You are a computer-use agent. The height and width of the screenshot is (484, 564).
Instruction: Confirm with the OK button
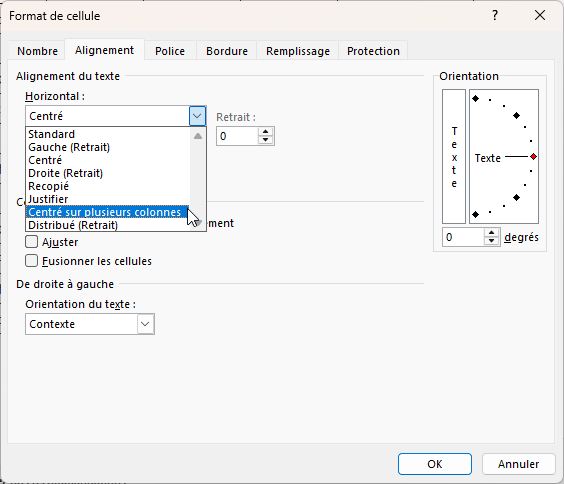coord(435,464)
